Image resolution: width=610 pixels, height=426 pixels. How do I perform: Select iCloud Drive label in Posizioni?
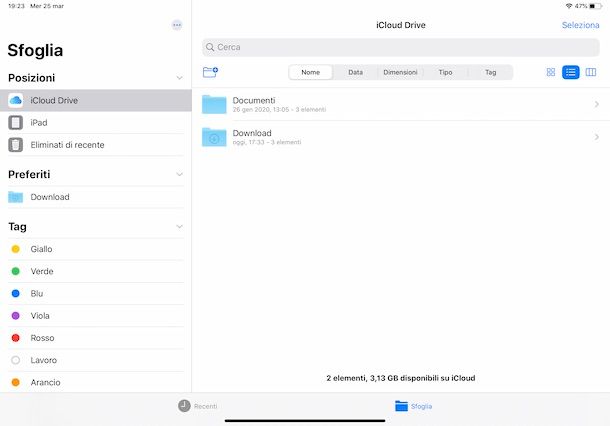tap(54, 100)
